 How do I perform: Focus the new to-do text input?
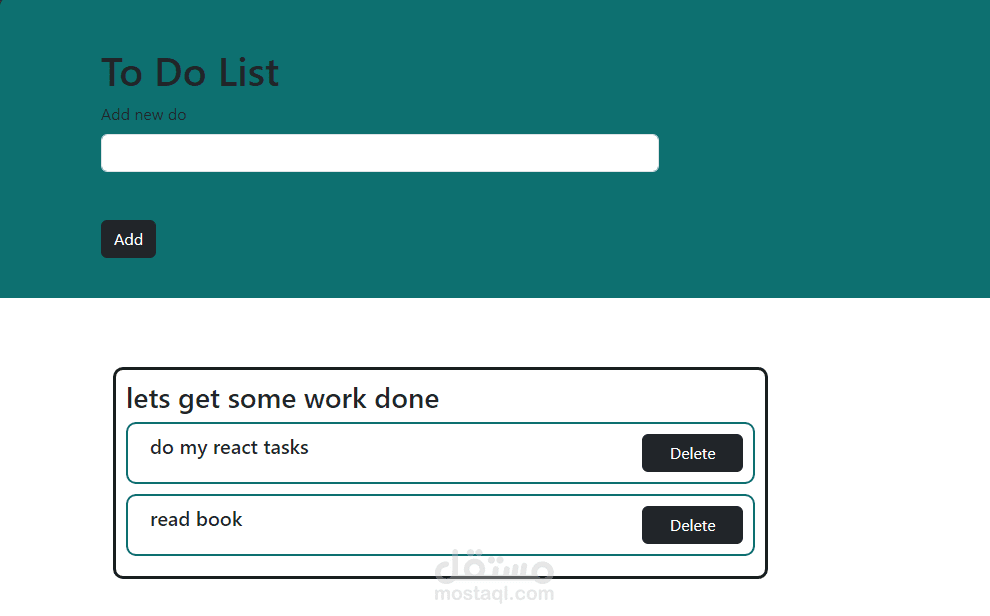(x=379, y=153)
